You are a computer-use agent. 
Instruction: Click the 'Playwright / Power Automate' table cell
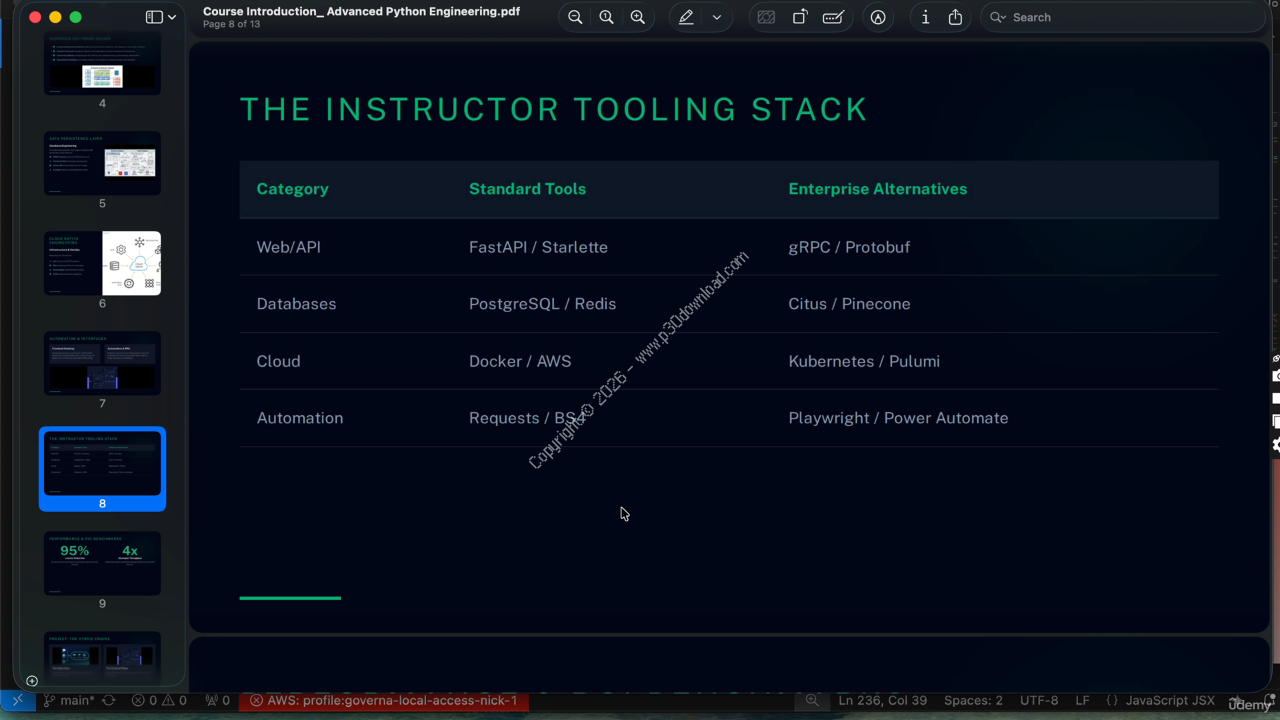pos(898,418)
